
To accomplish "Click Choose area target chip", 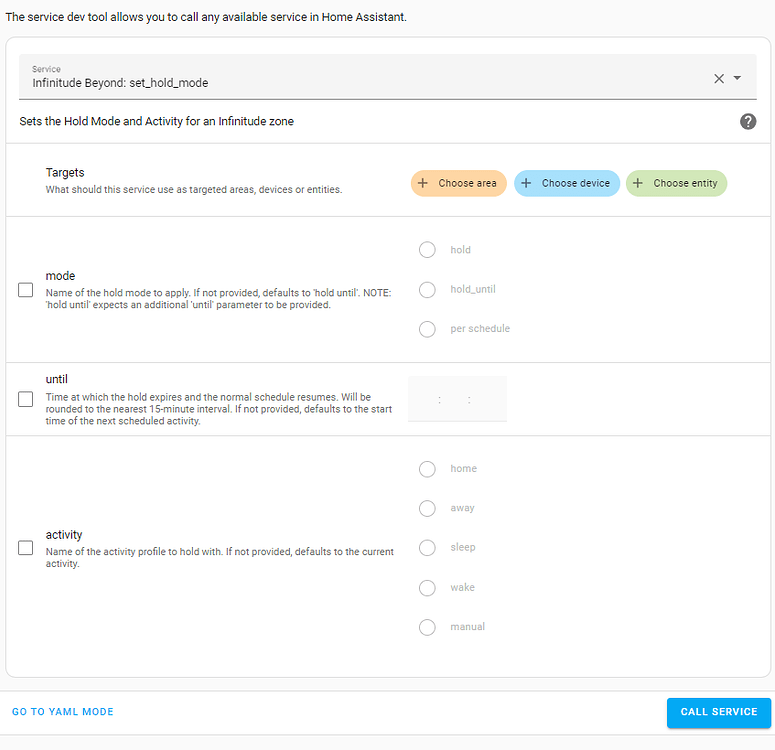I will tap(459, 183).
